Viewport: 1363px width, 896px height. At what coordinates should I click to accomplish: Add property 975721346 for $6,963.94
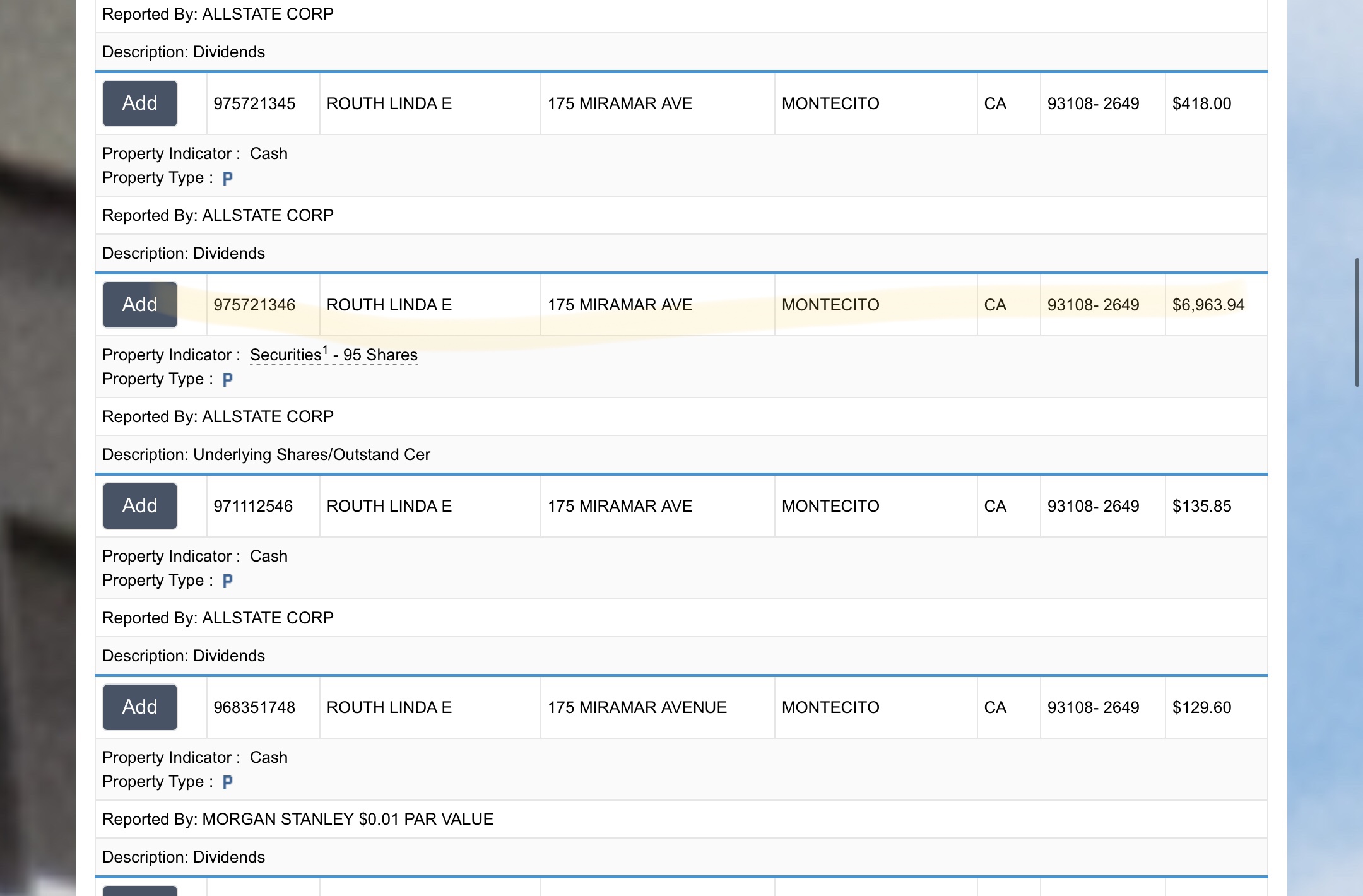tap(140, 305)
